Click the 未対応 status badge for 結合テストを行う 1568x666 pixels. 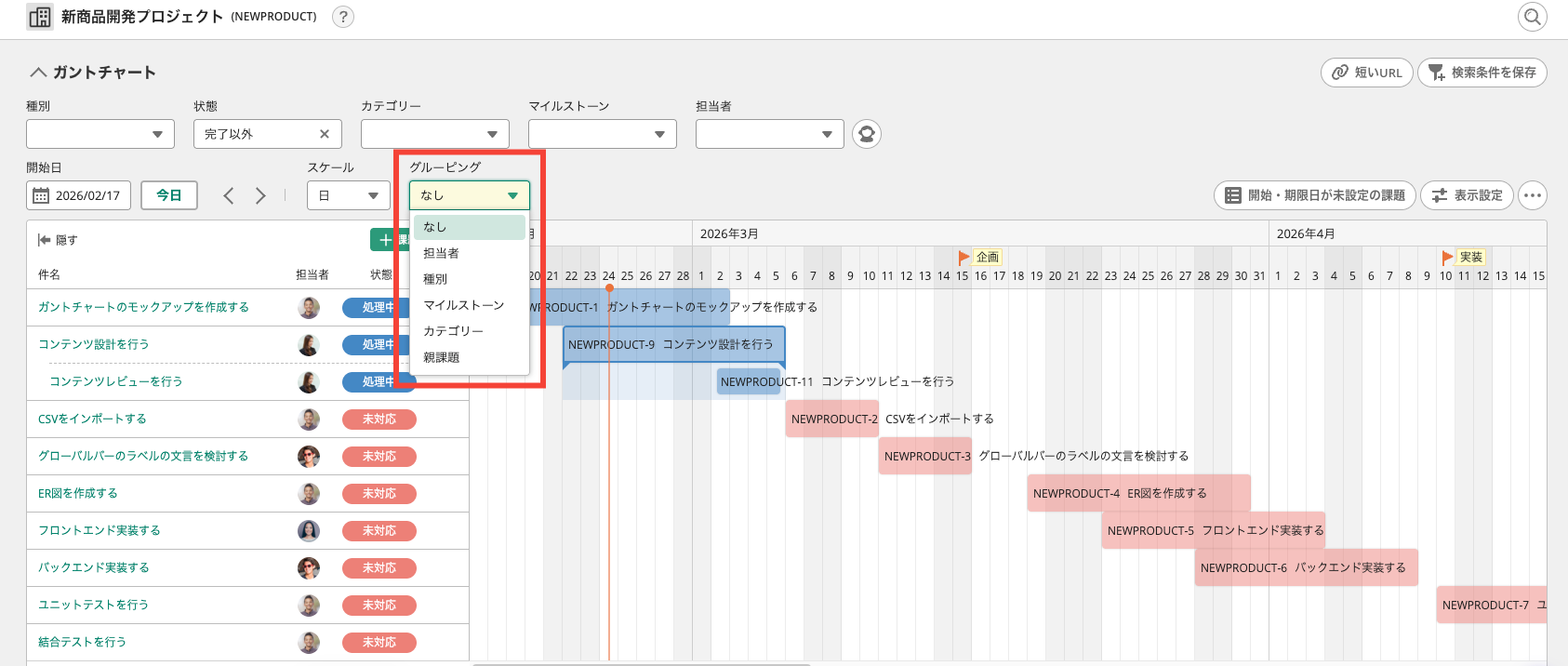click(x=379, y=643)
